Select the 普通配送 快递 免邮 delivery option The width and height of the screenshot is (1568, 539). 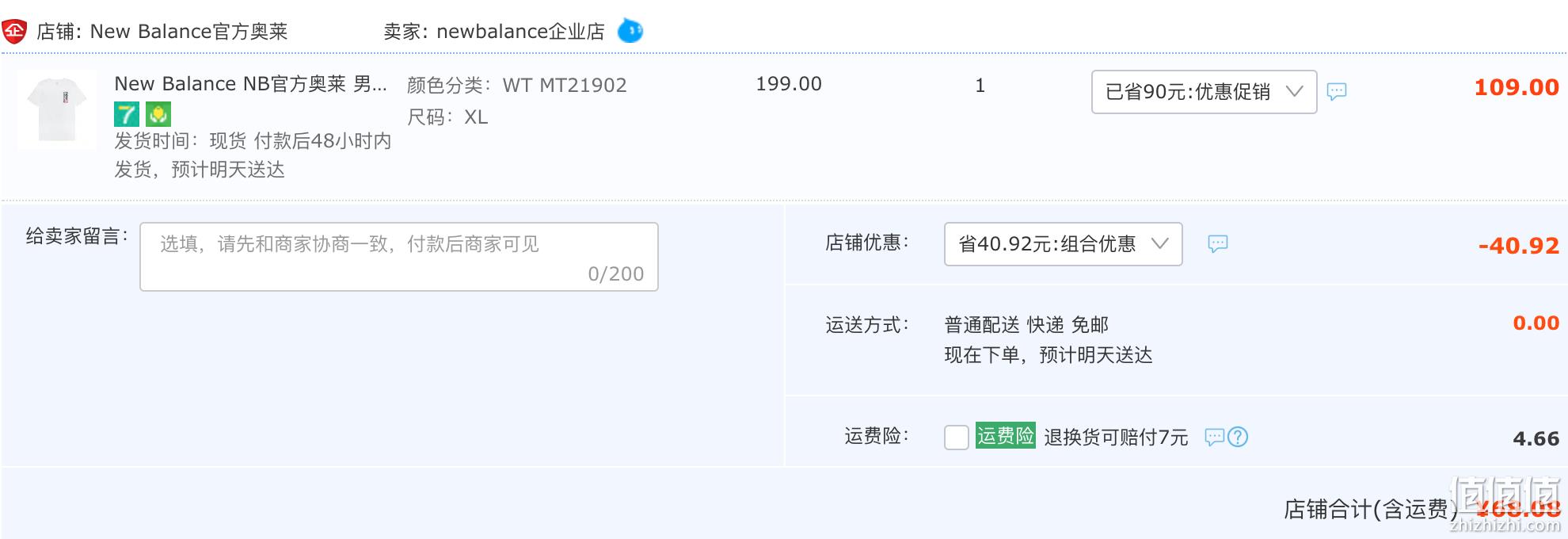point(1026,325)
